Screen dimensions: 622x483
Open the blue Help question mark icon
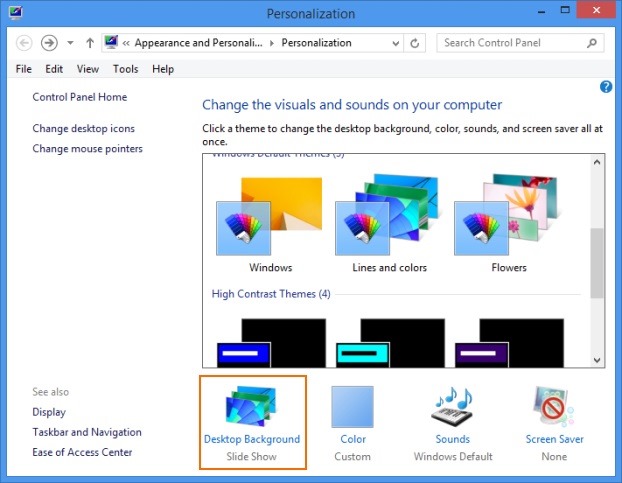pyautogui.click(x=606, y=86)
